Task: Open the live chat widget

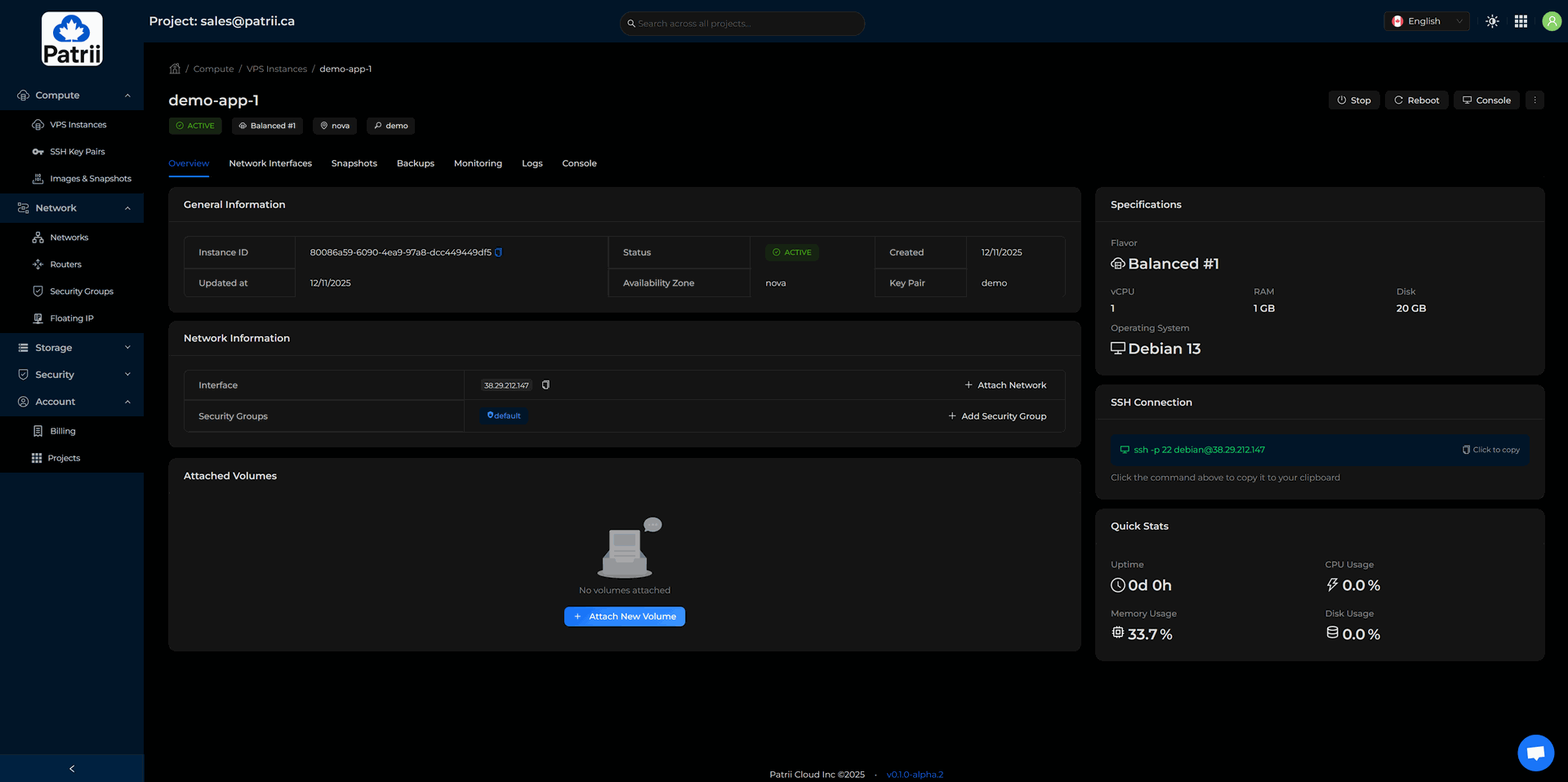Action: [1535, 752]
